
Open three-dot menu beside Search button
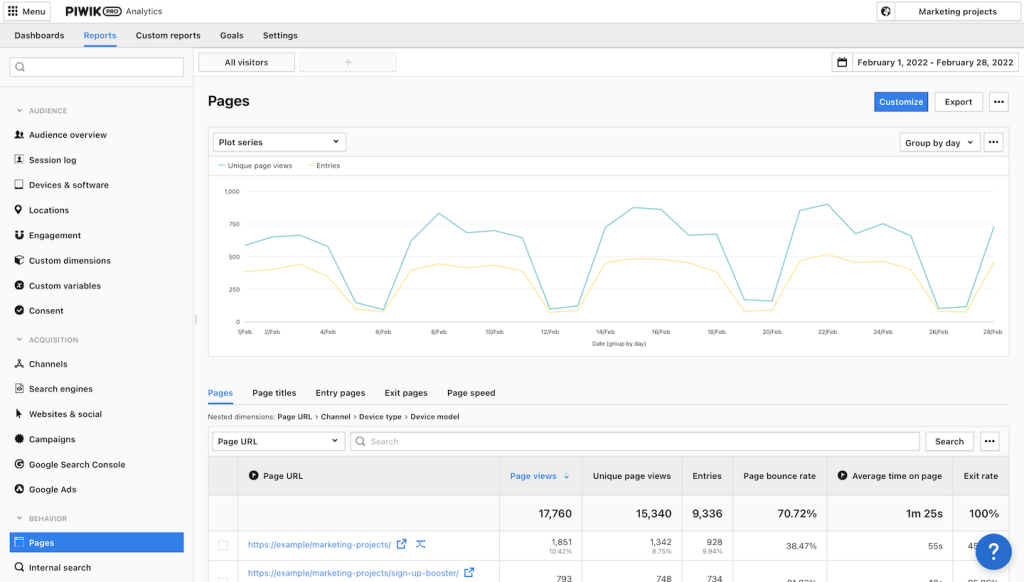pos(990,441)
